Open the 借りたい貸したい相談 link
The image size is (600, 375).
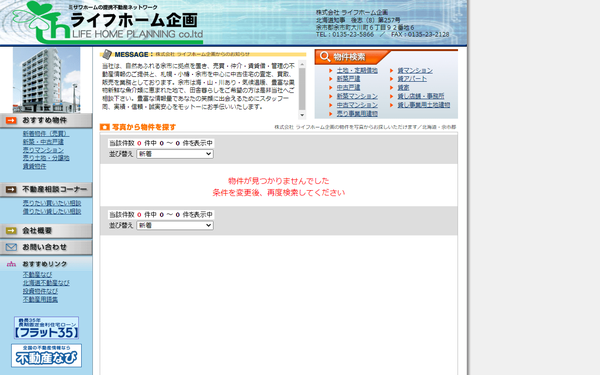[52, 211]
